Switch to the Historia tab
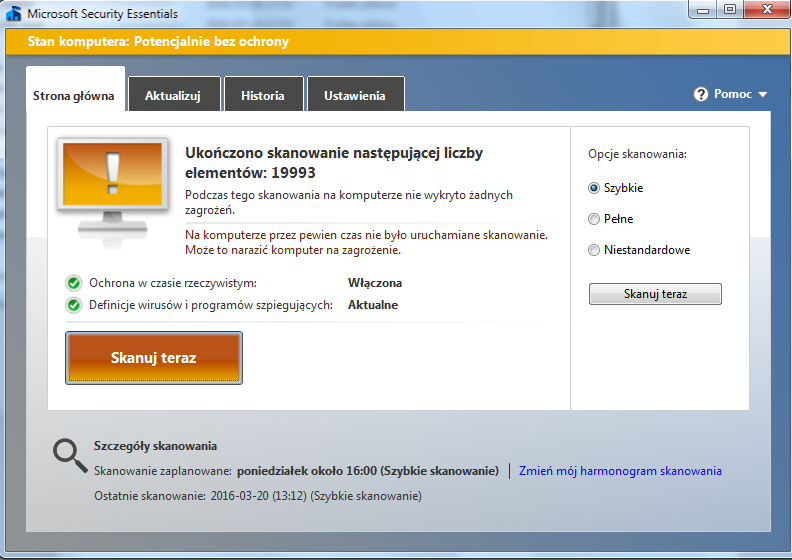The height and width of the screenshot is (560, 792). (263, 95)
